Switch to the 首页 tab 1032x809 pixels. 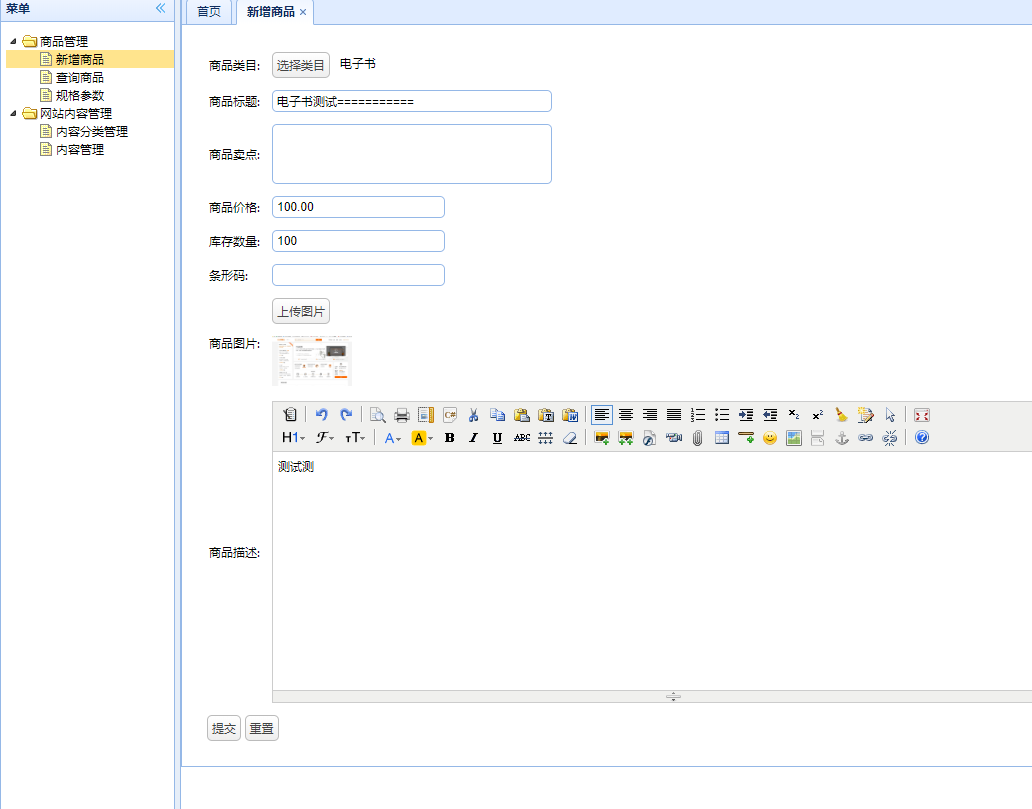pyautogui.click(x=208, y=12)
